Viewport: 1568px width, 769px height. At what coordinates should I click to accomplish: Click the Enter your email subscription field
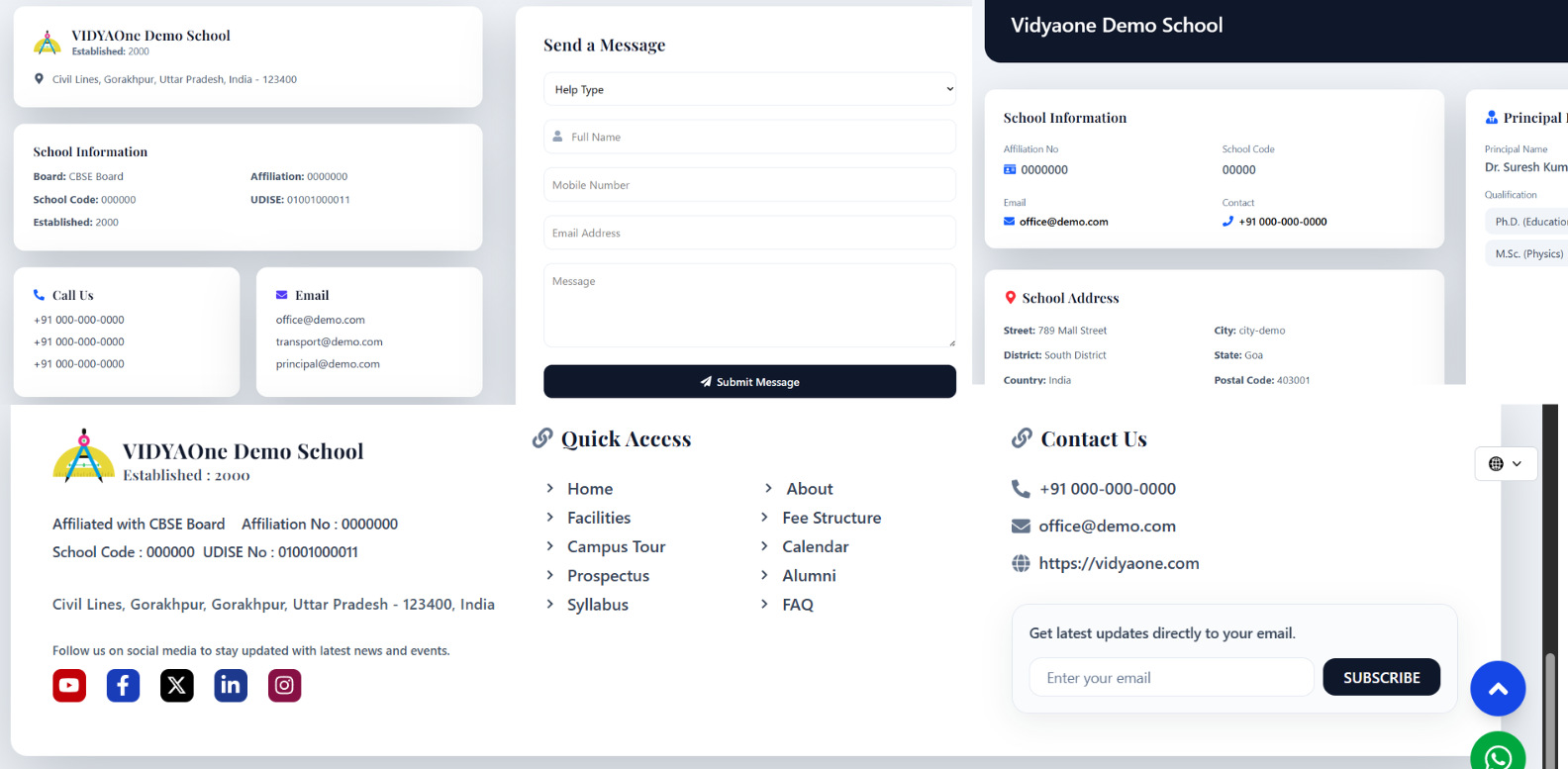pyautogui.click(x=1171, y=678)
